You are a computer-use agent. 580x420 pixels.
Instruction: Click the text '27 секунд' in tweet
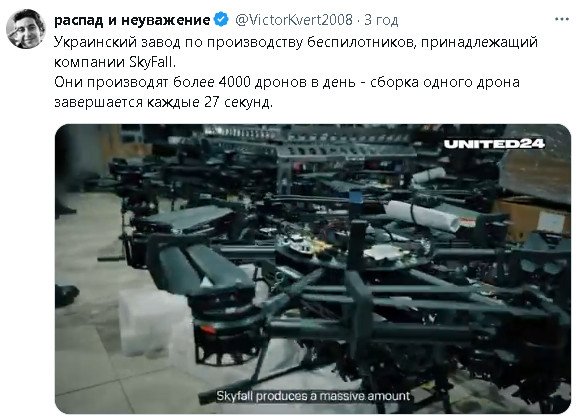pos(238,102)
